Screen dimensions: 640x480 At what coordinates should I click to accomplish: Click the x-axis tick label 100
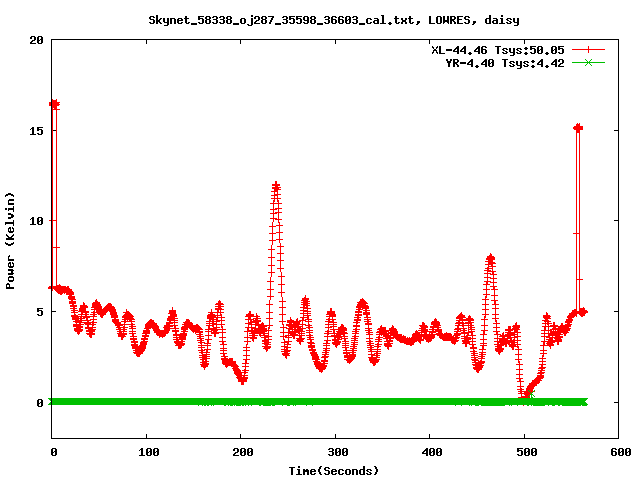[149, 452]
